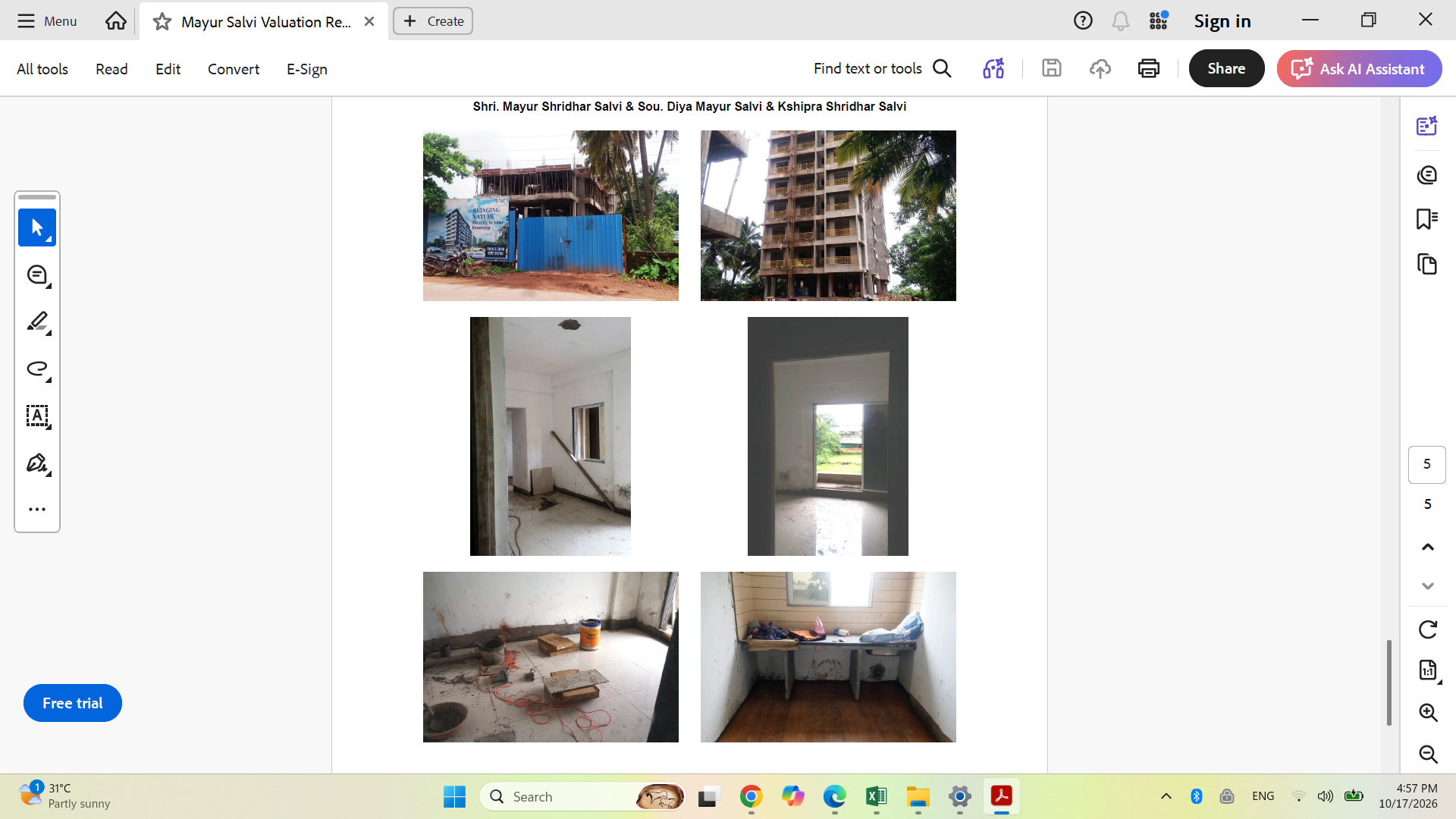
Task: Close the Mayur Salvi Valuation tab
Action: (x=369, y=21)
